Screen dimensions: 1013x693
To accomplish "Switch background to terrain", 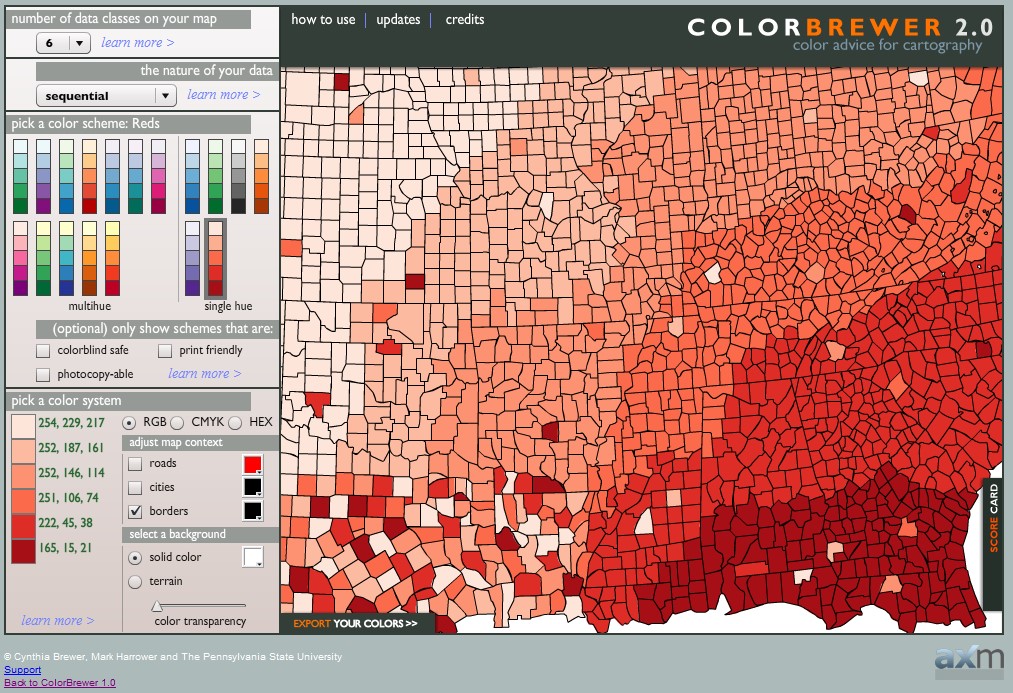I will (x=135, y=581).
